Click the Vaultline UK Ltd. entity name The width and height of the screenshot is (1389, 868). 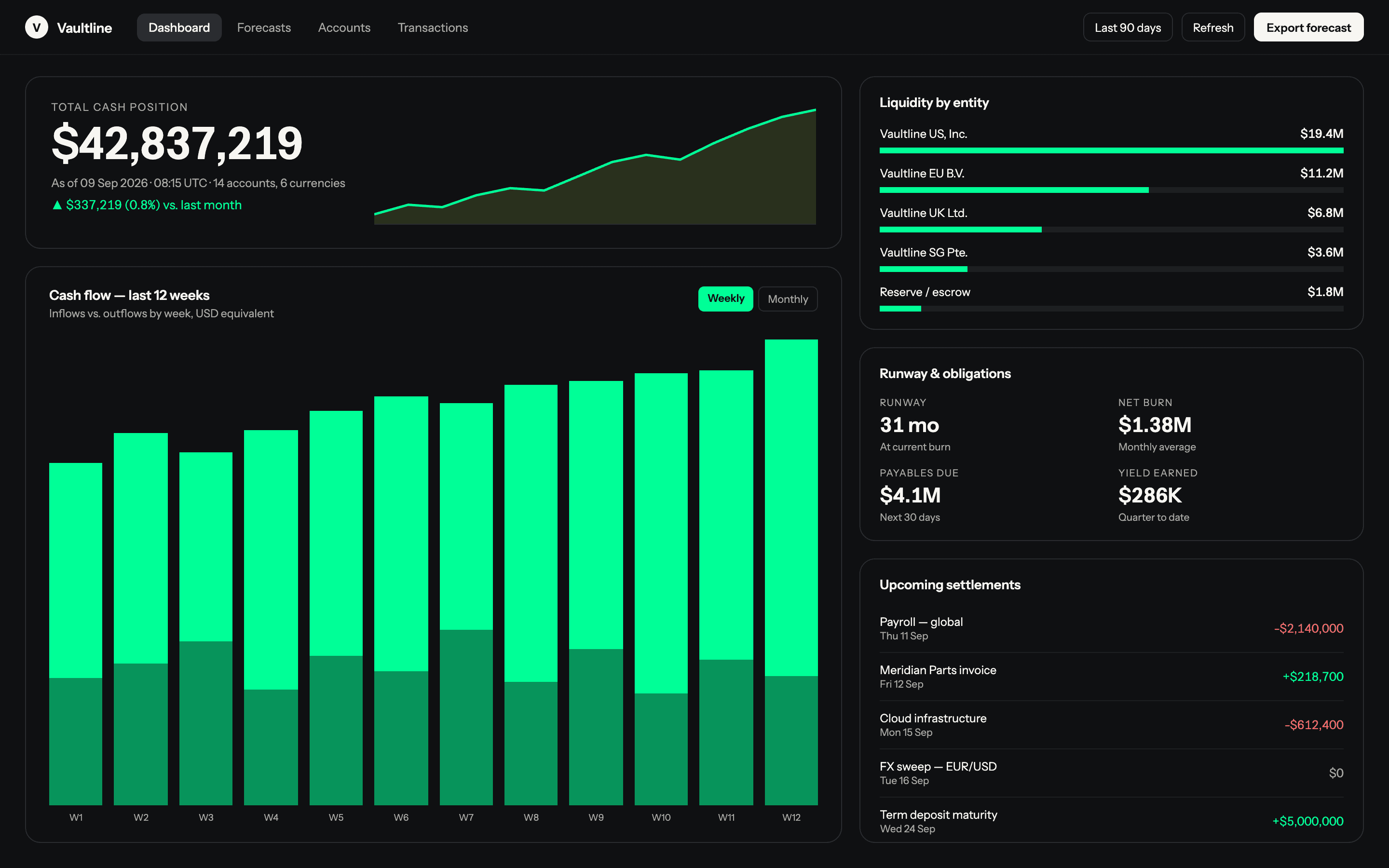(923, 213)
